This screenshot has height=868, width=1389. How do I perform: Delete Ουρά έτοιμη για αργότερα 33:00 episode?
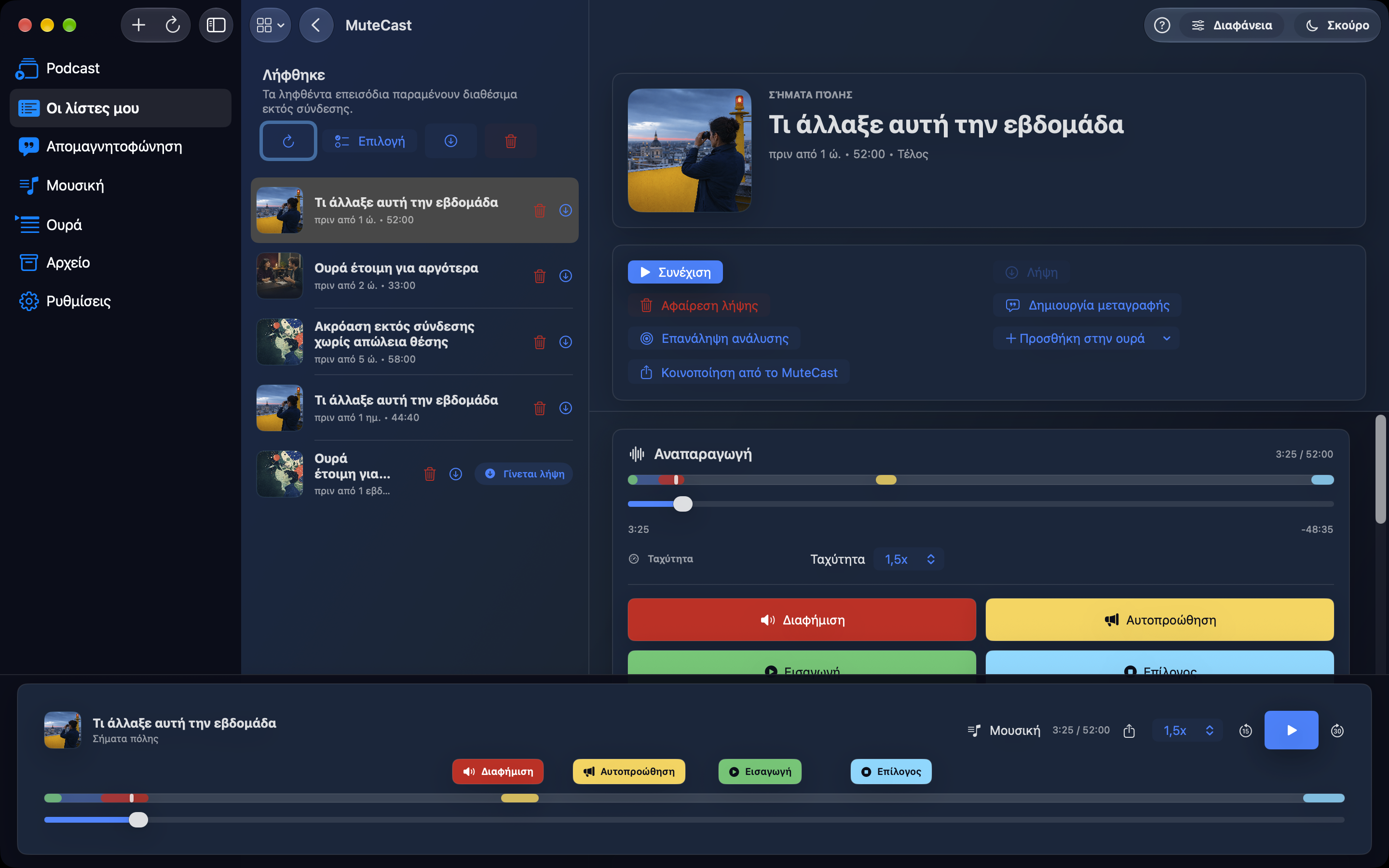(540, 276)
